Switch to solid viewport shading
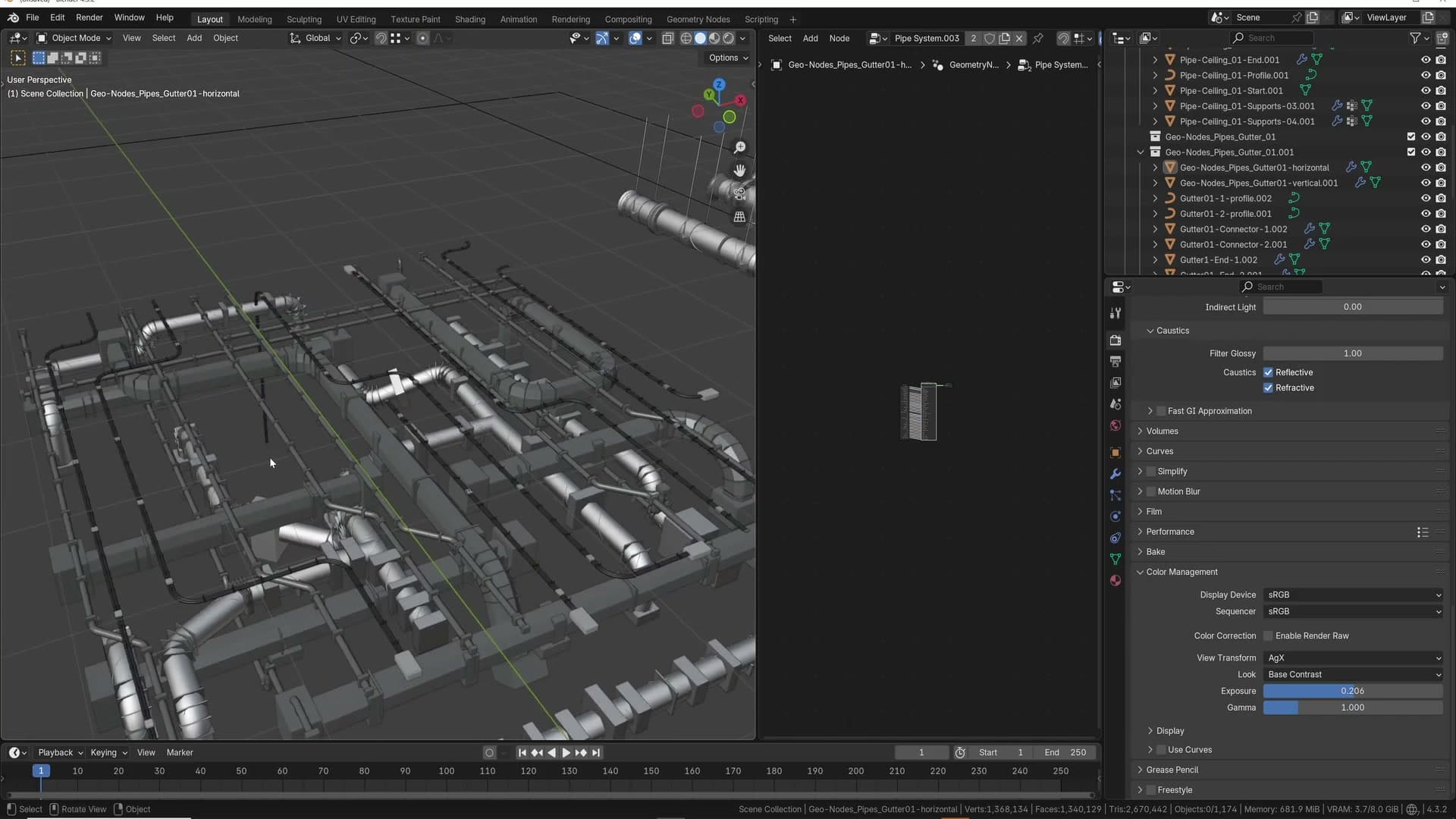The width and height of the screenshot is (1456, 819). (x=701, y=38)
